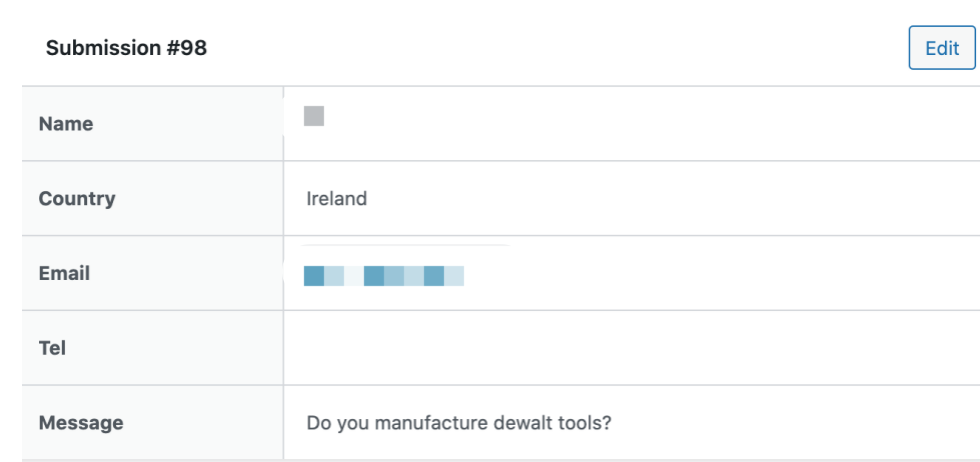This screenshot has width=980, height=462.
Task: Click the Message field label
Action: coord(81,423)
